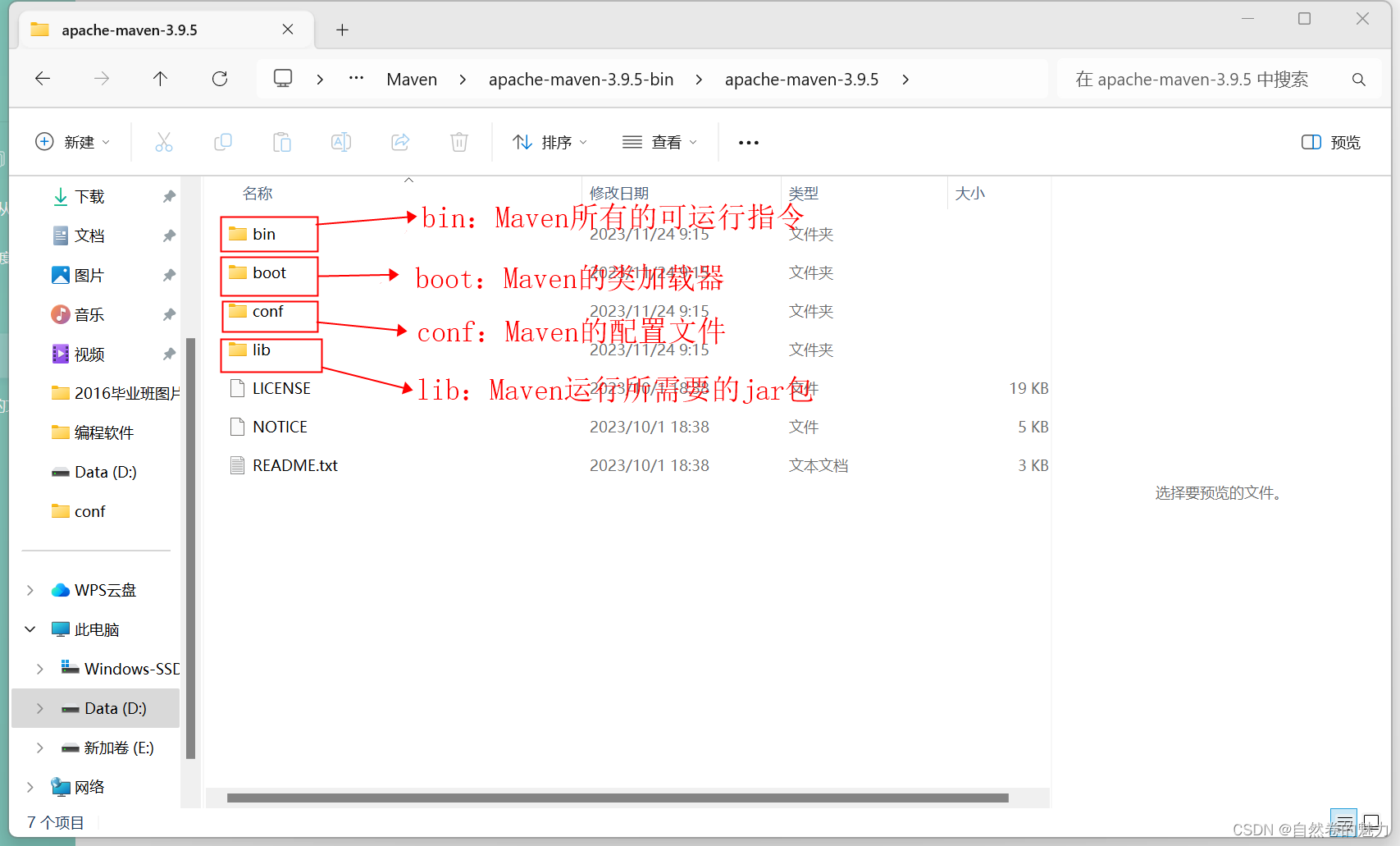
Task: Open the See more options ellipsis menu
Action: [x=749, y=143]
